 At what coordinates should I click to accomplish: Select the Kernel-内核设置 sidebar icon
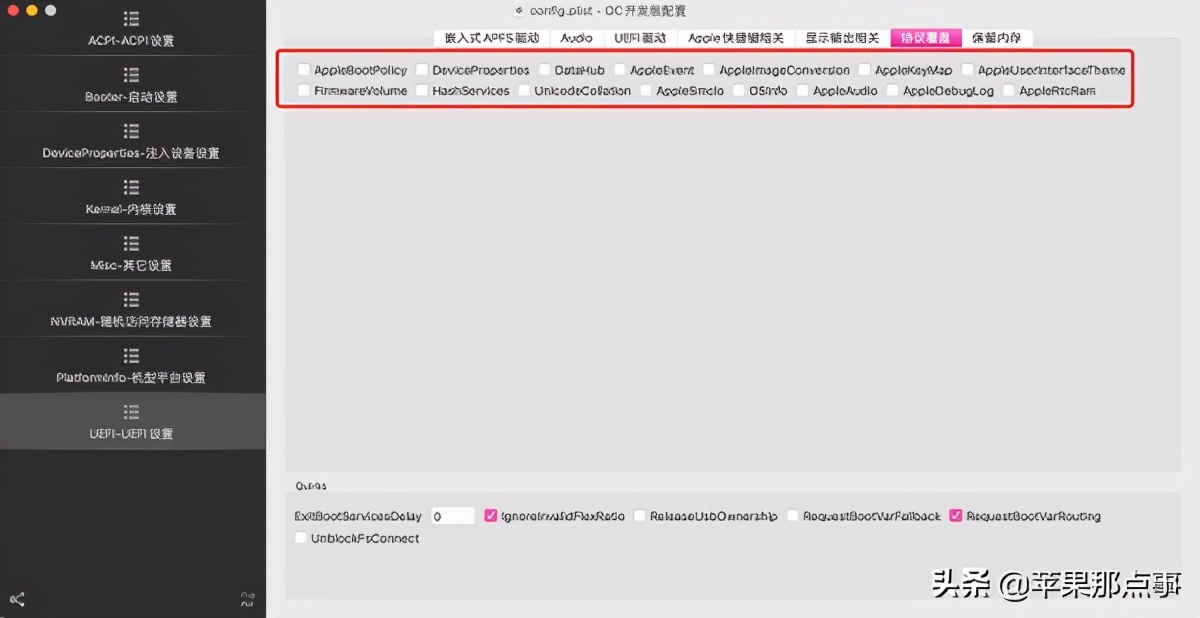coord(133,186)
